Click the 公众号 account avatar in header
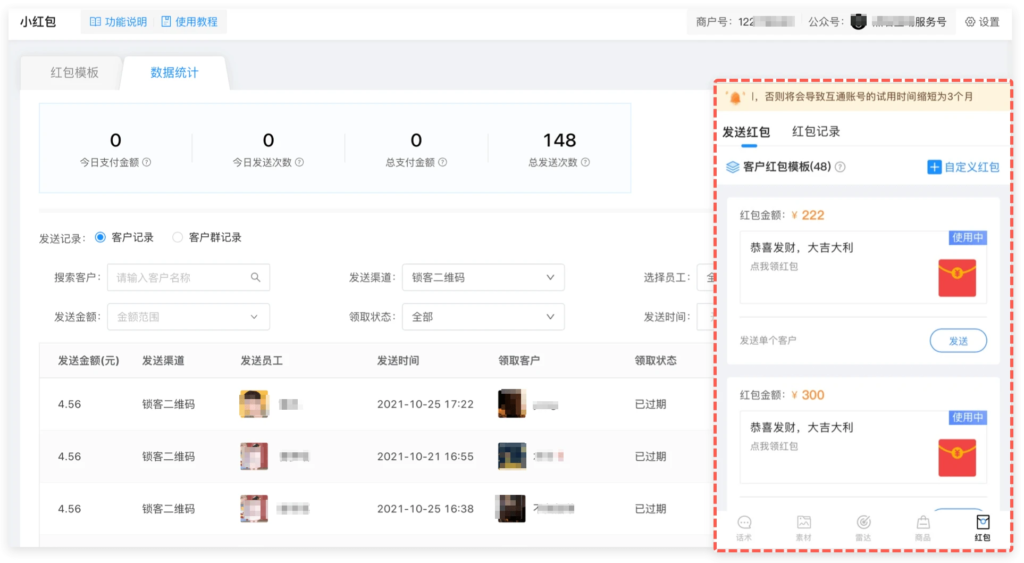Screen dimensions: 1024x563 (858, 22)
